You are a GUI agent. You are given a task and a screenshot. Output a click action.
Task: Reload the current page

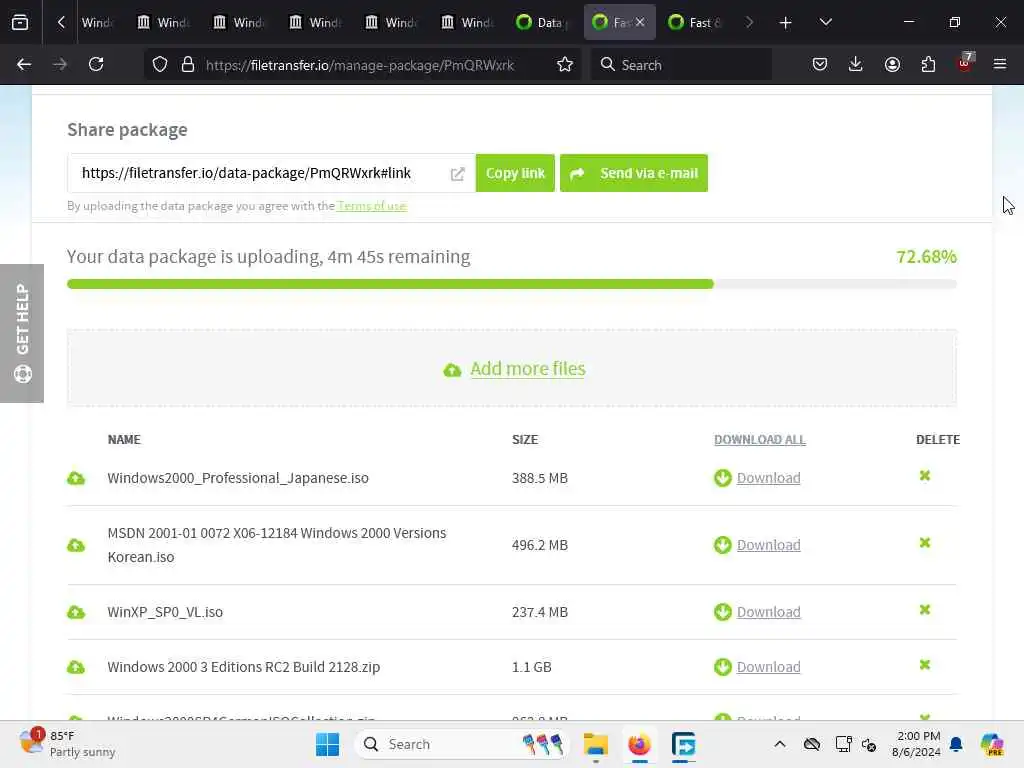96,65
